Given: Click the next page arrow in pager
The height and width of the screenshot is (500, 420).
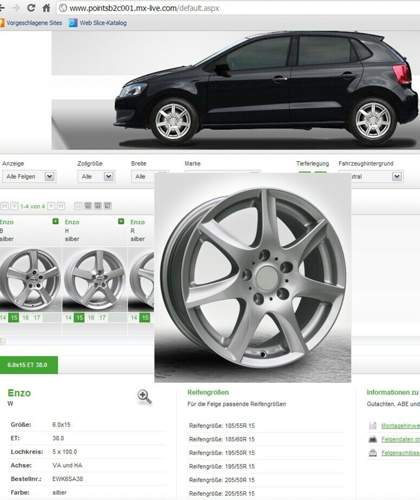Looking at the screenshot, I should click(x=51, y=206).
